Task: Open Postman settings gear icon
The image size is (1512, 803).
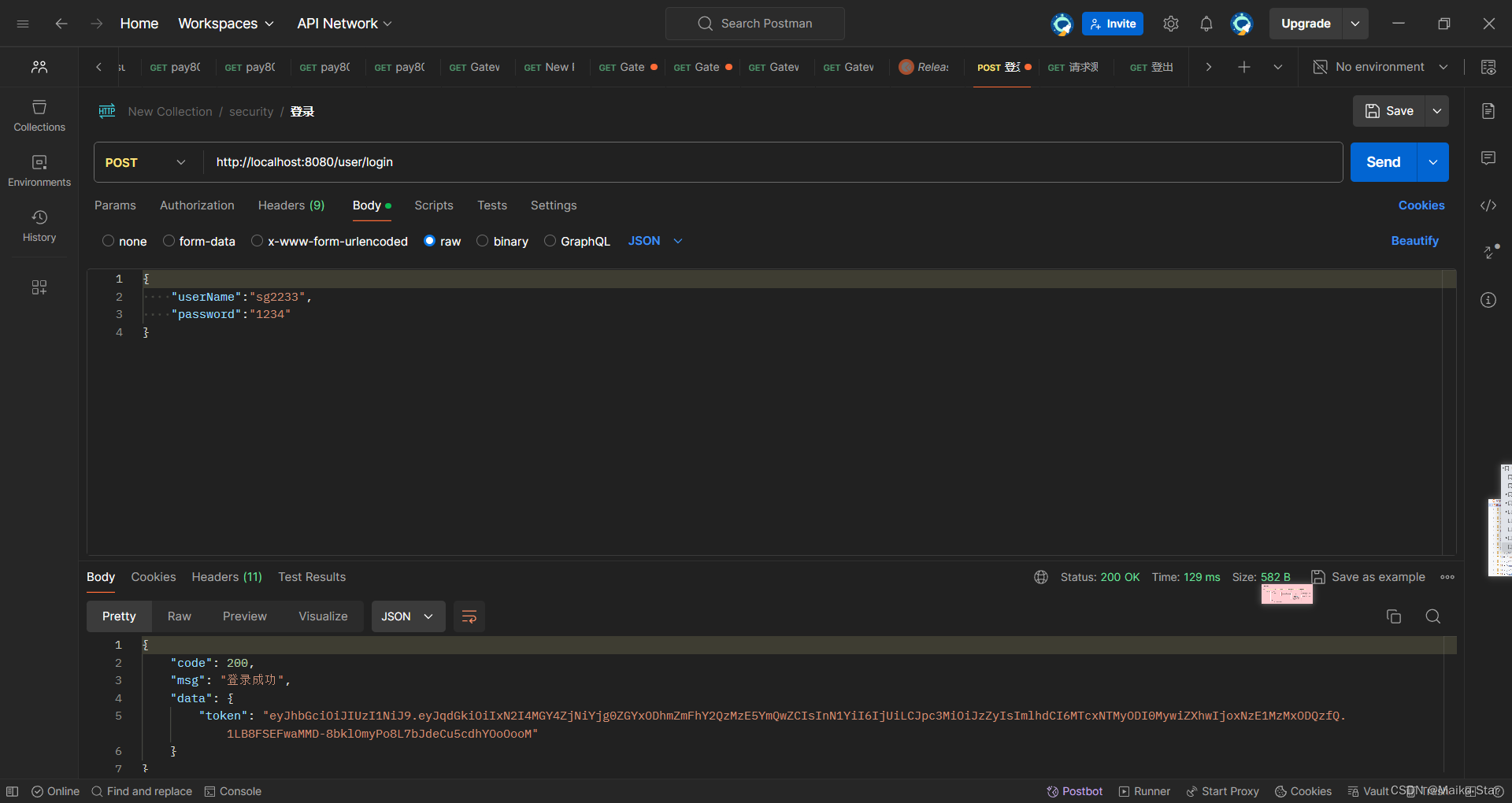Action: point(1171,24)
